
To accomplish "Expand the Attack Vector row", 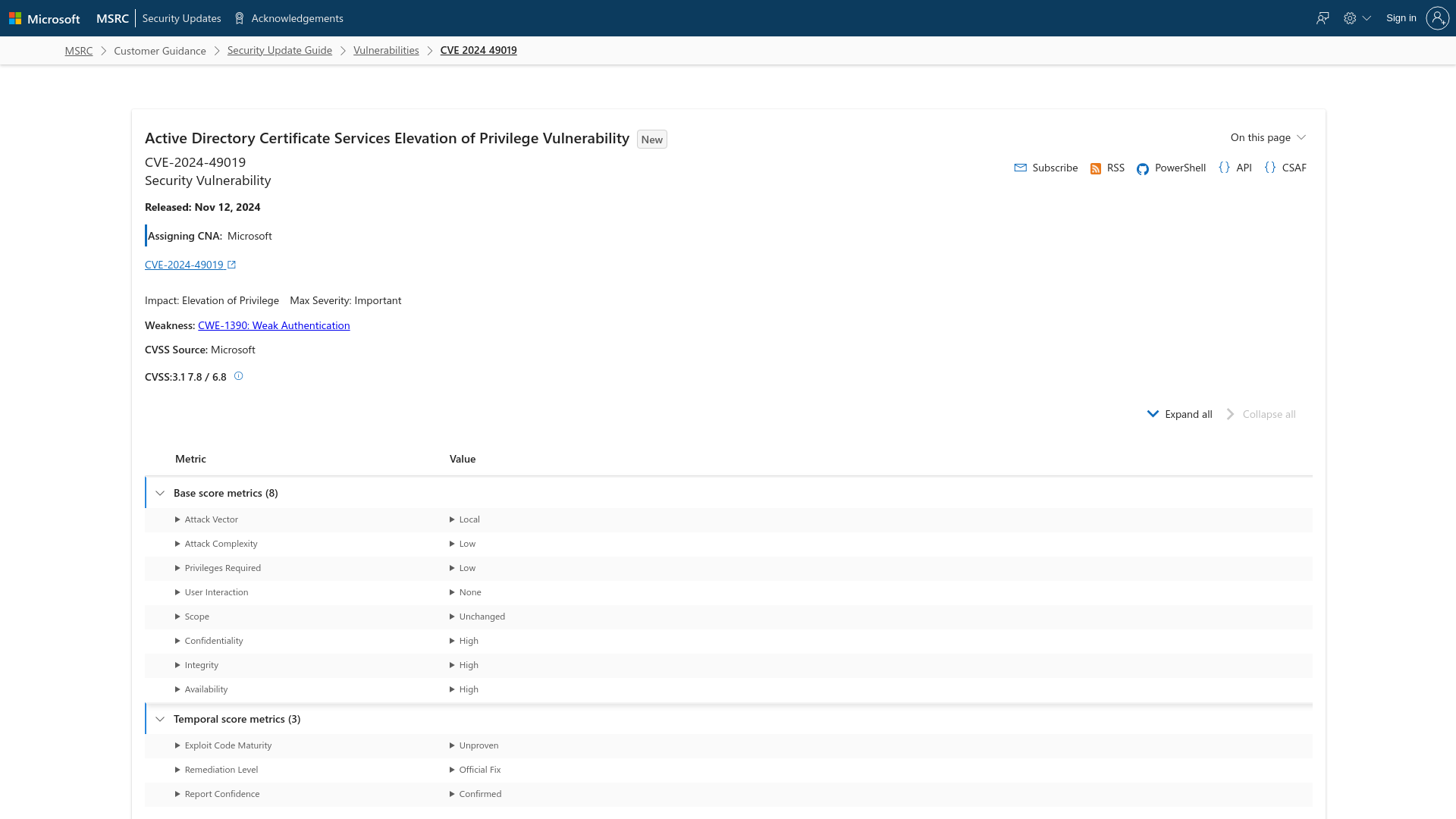I will tap(177, 519).
